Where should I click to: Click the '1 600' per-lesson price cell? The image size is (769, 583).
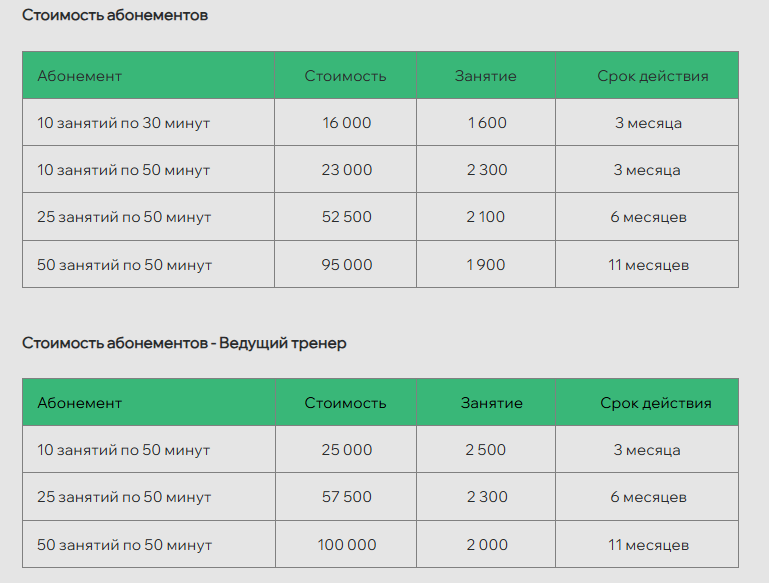point(487,123)
